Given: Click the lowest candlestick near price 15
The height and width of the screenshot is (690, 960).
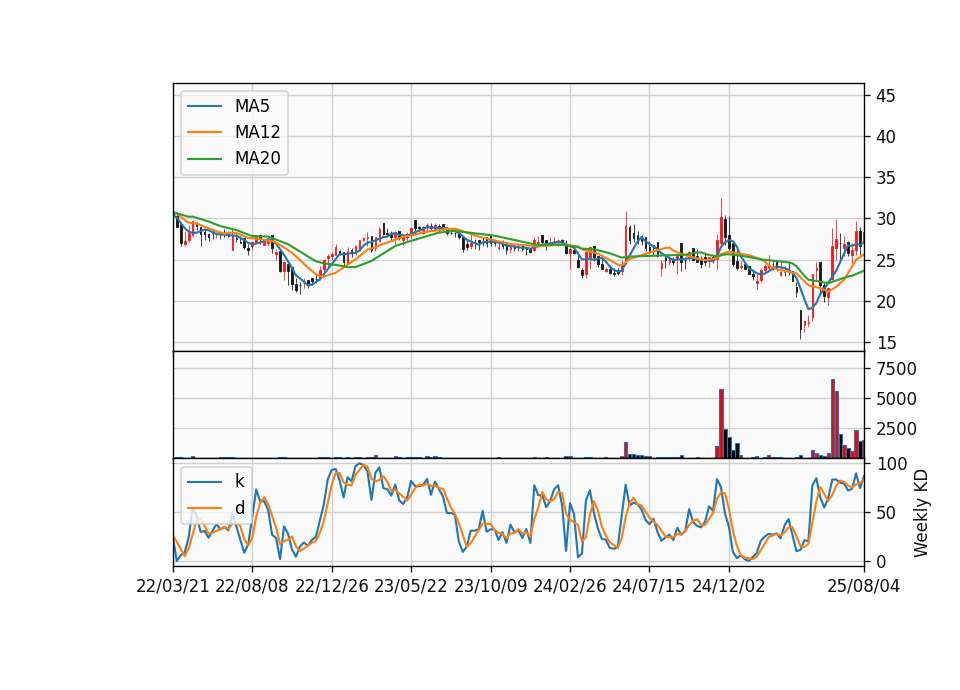Looking at the screenshot, I should (x=800, y=324).
